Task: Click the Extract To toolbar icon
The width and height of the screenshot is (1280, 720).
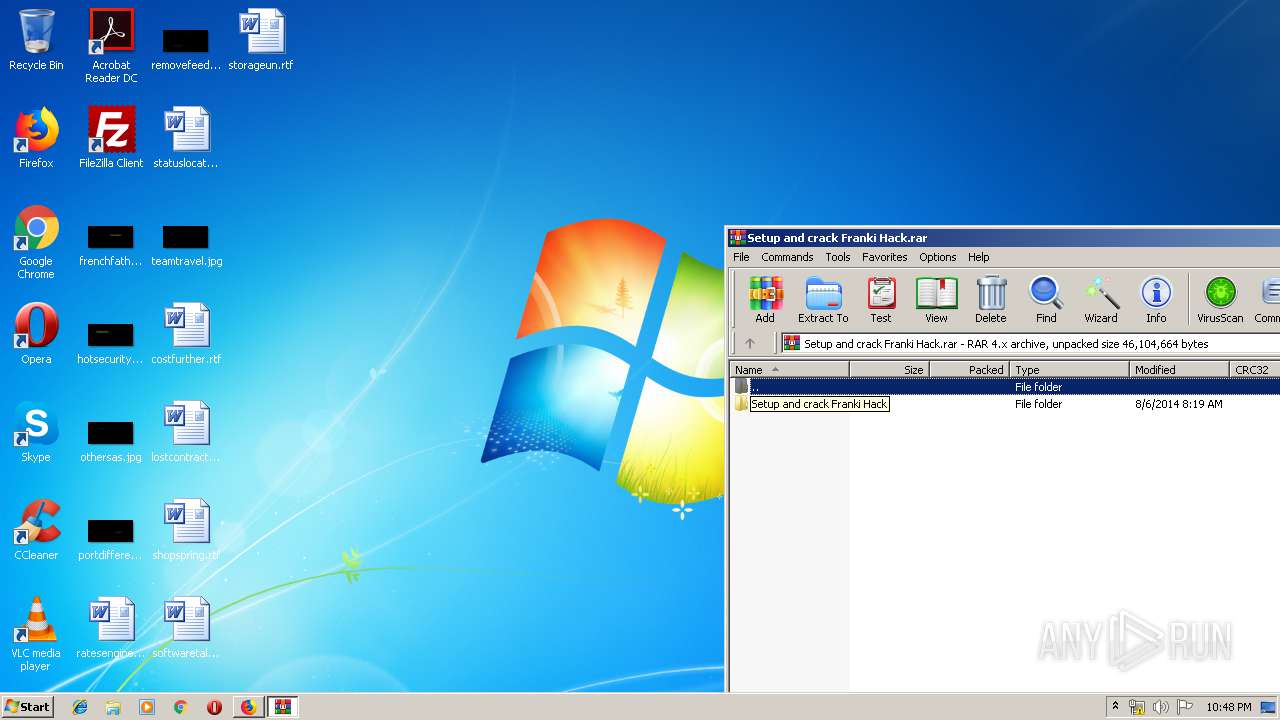Action: point(823,300)
